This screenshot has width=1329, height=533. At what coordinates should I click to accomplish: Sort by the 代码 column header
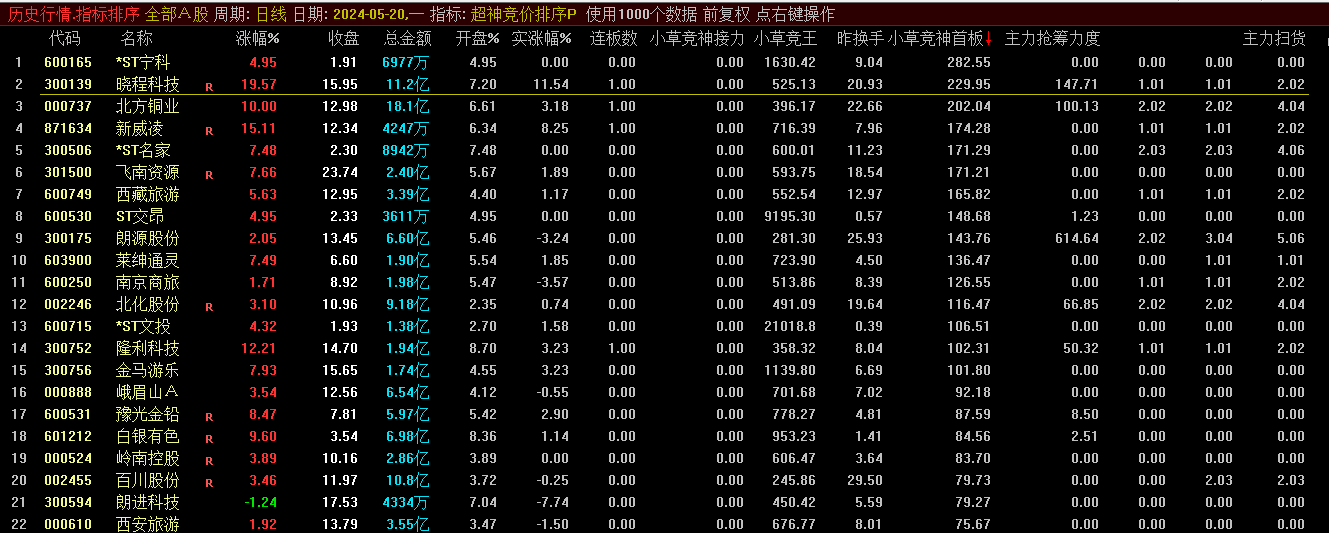coord(64,38)
